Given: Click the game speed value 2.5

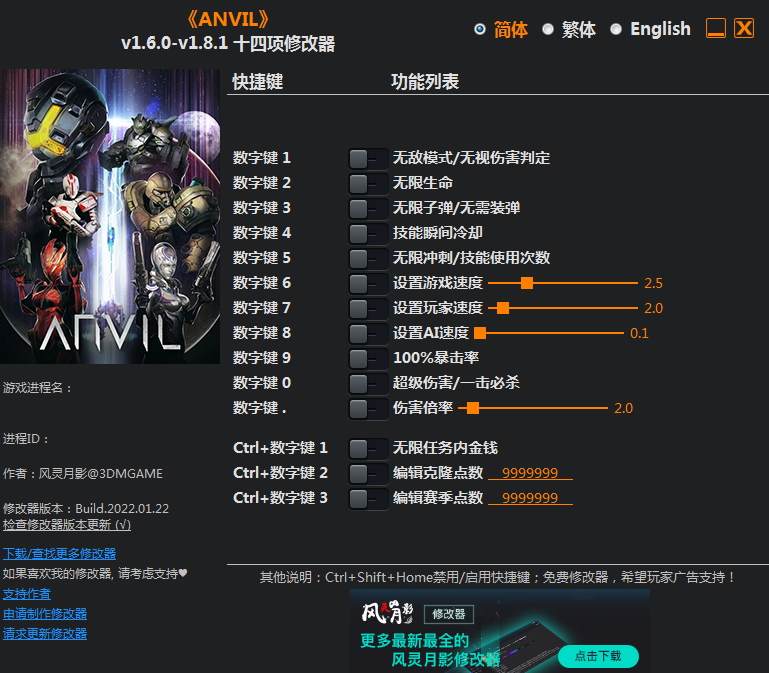Looking at the screenshot, I should click(653, 284).
